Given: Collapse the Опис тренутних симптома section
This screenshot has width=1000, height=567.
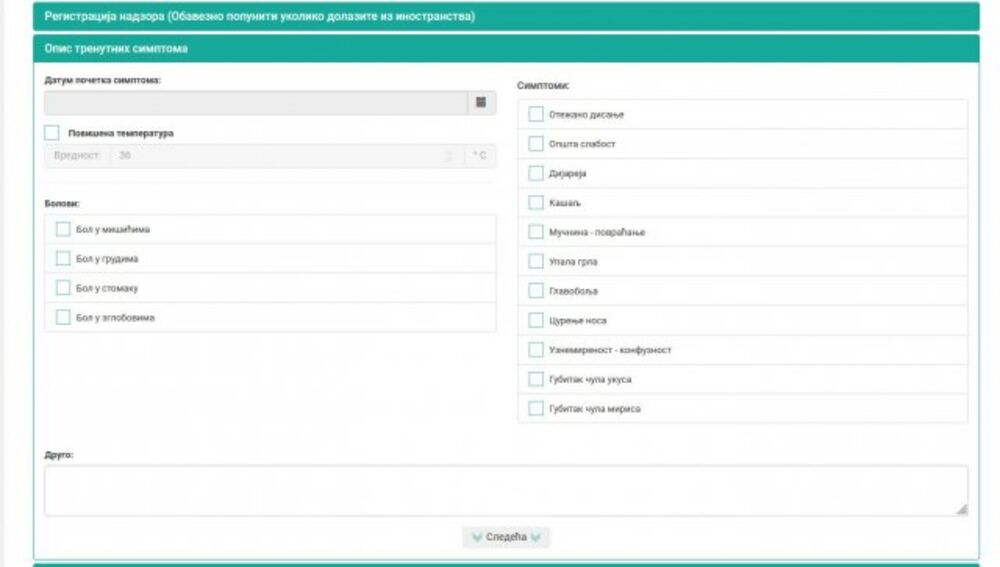Looking at the screenshot, I should [x=505, y=48].
